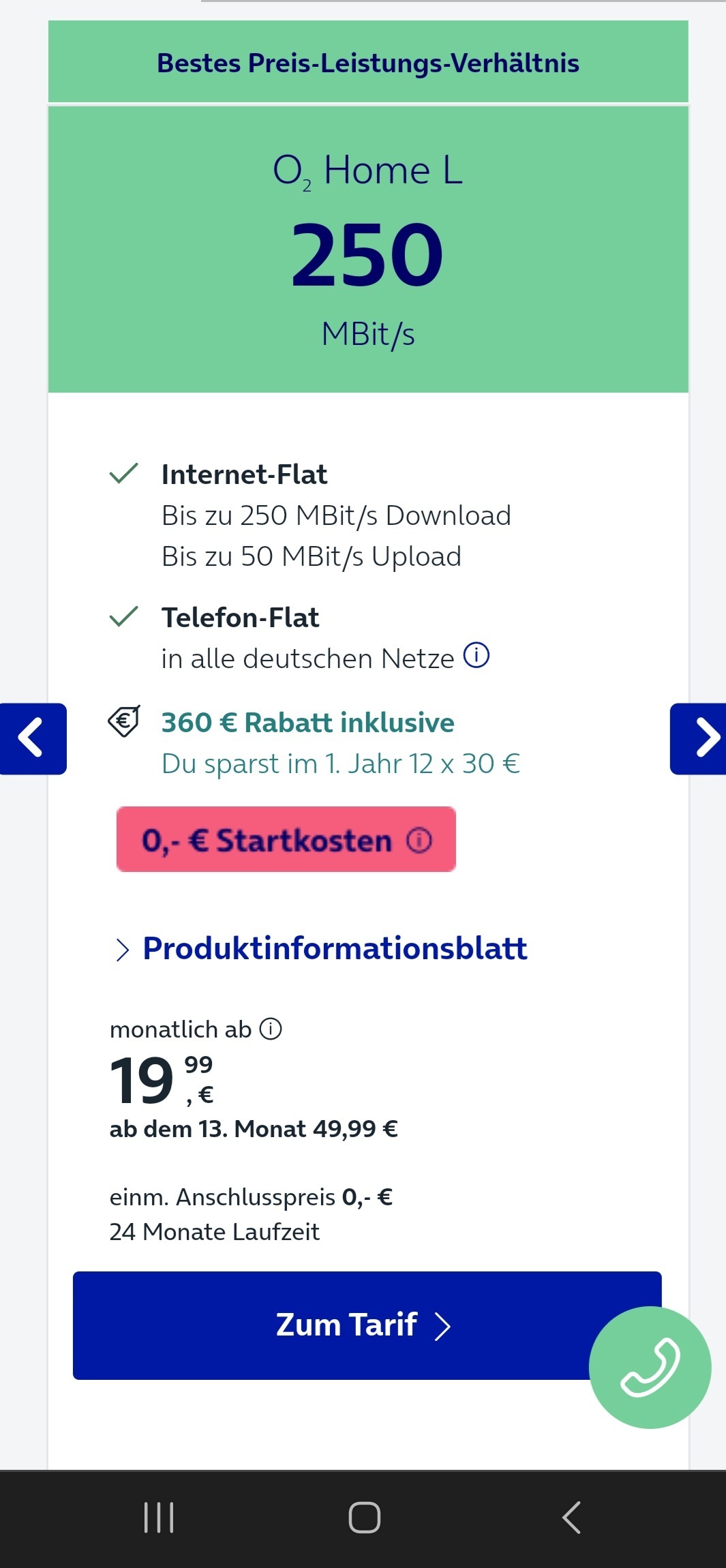This screenshot has height=1568, width=726.
Task: Tap Bestes Preis-Leistungs-Verhältnis banner
Action: pos(368,62)
